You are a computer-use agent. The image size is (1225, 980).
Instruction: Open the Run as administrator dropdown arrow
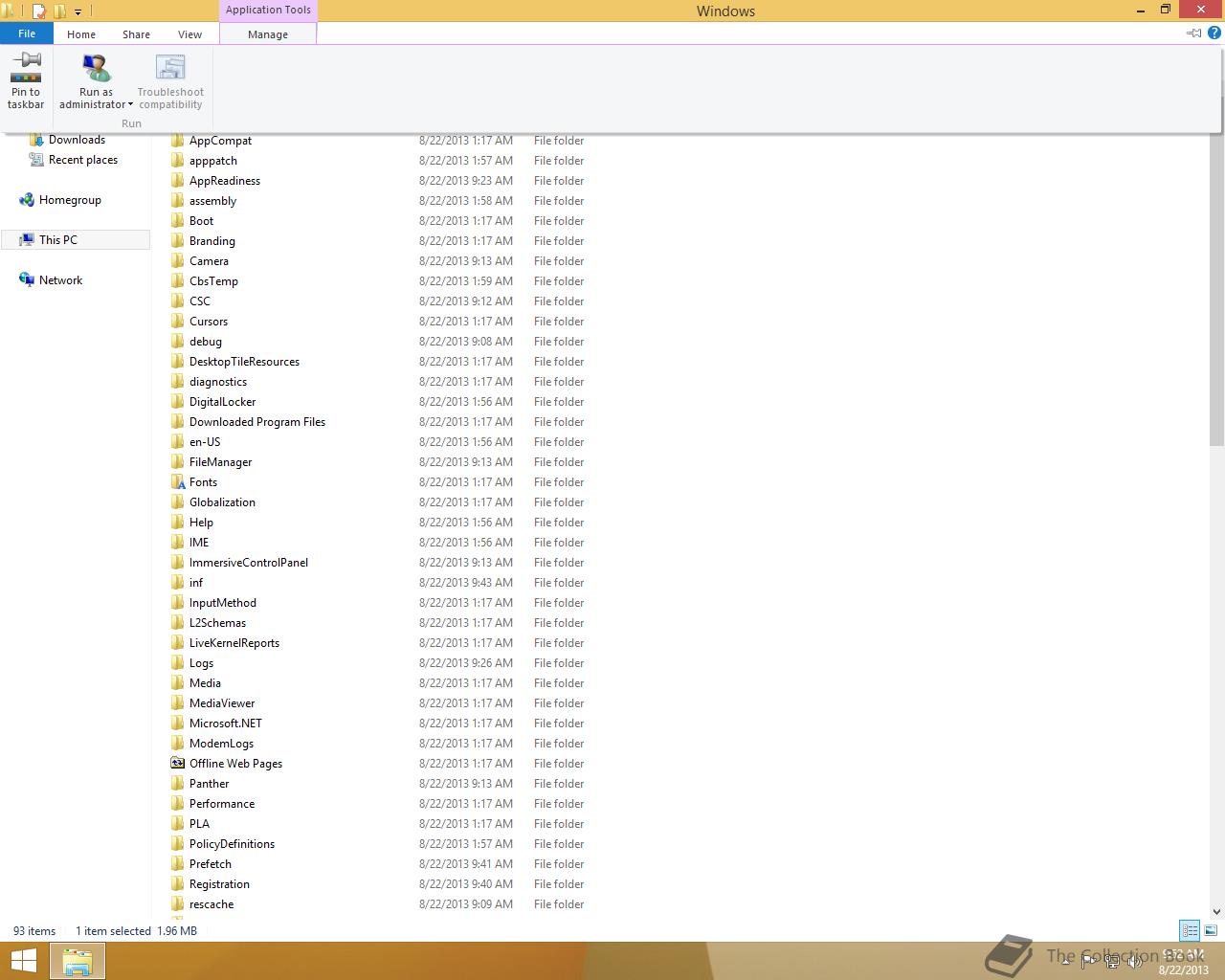click(x=131, y=105)
